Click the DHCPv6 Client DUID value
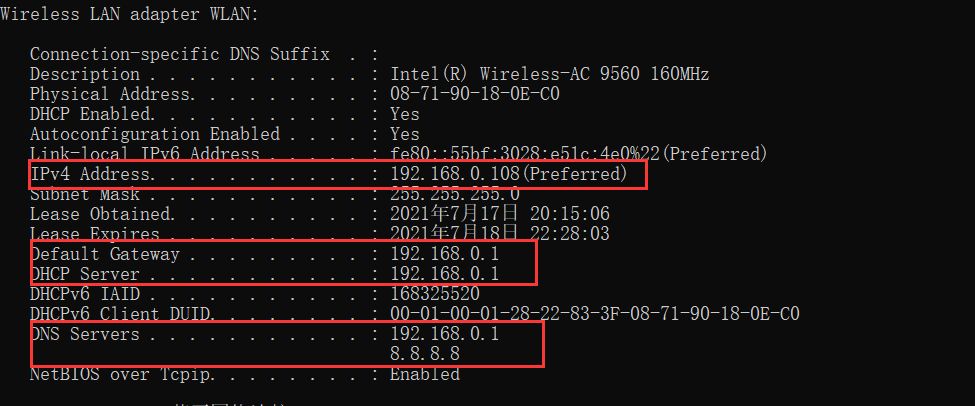The width and height of the screenshot is (975, 406). click(x=594, y=314)
